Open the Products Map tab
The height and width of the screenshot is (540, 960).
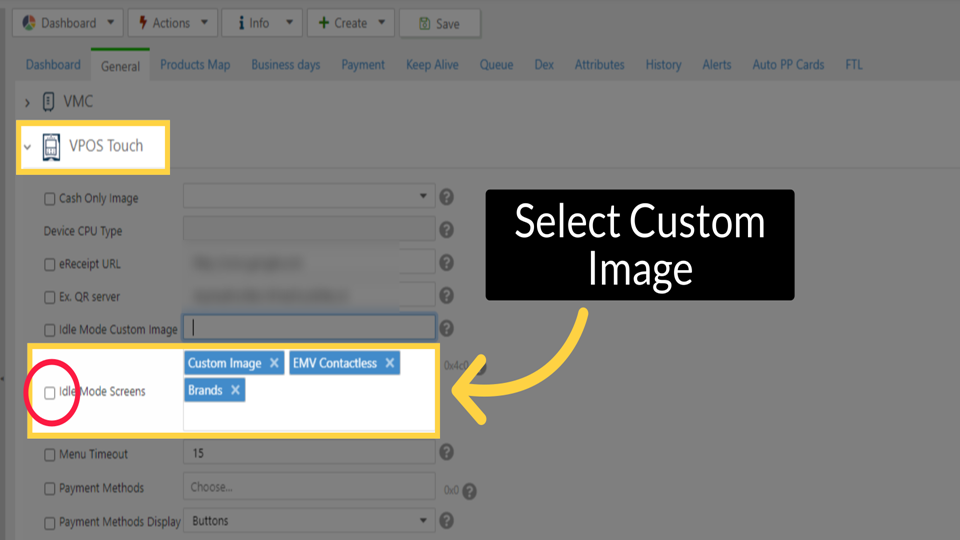195,65
